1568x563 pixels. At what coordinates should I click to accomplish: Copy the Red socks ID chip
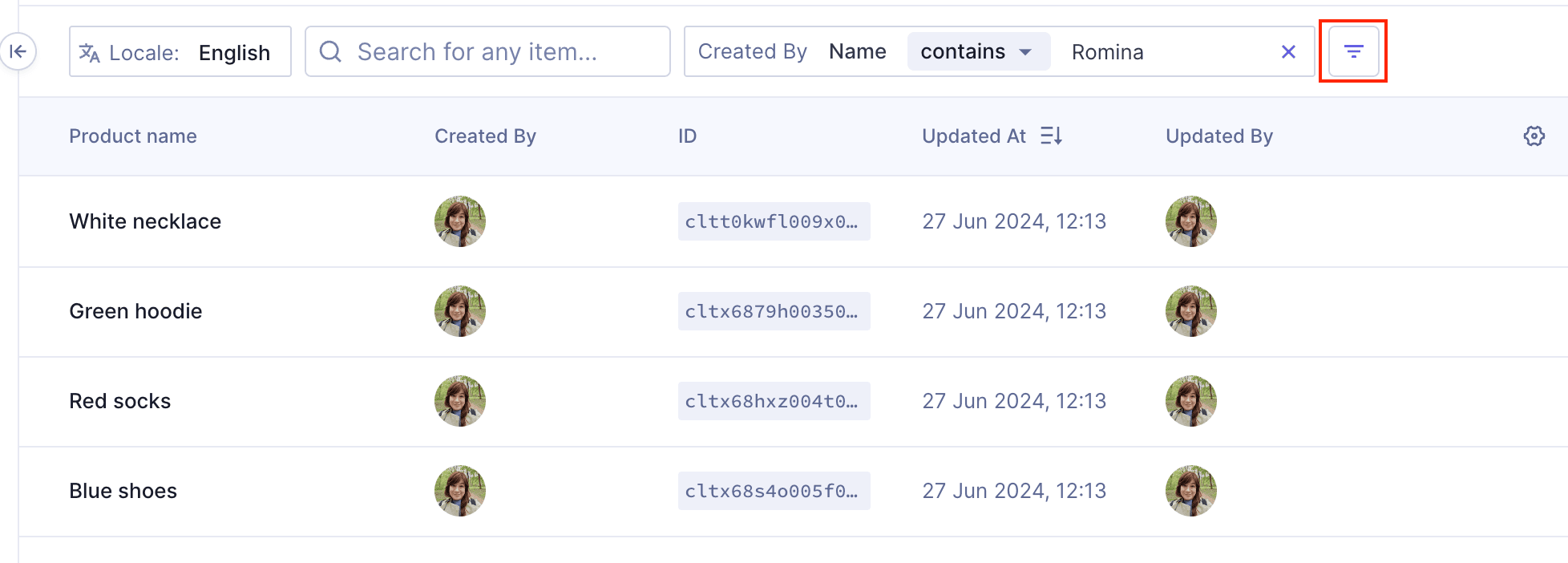(774, 401)
